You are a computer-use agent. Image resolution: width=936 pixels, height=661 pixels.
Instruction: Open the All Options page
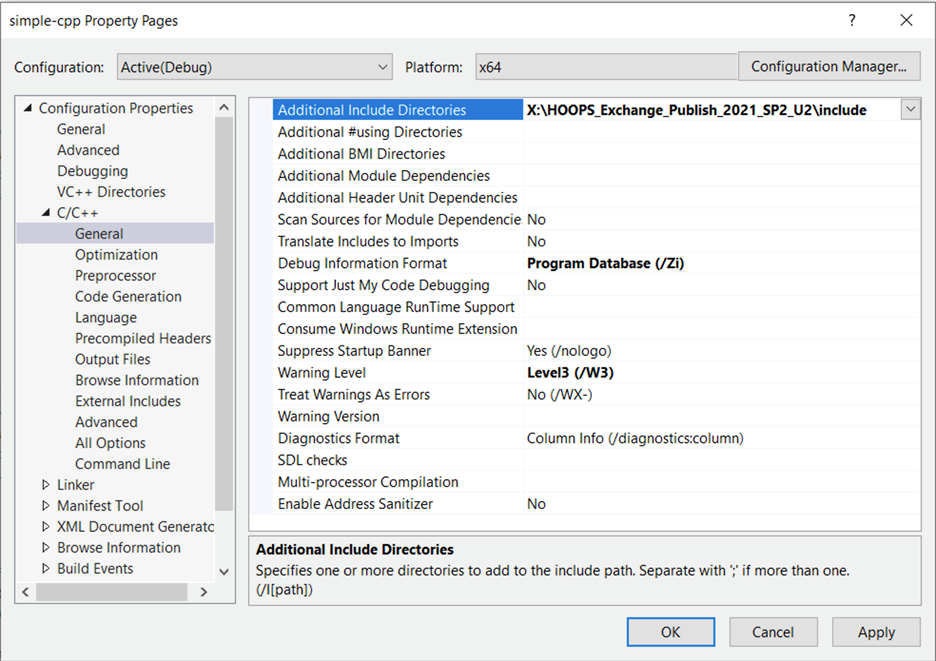(x=110, y=443)
